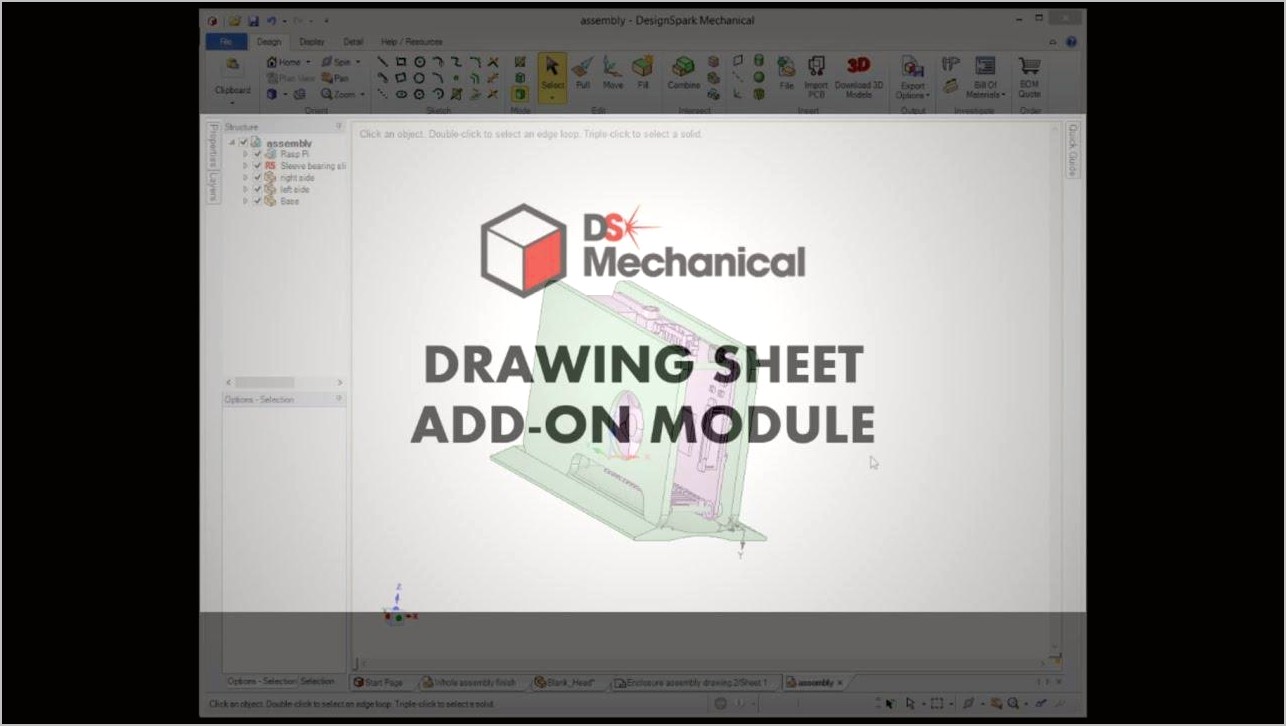The width and height of the screenshot is (1286, 726).
Task: Switch to 3D mode icon in Mode group
Action: pos(520,94)
